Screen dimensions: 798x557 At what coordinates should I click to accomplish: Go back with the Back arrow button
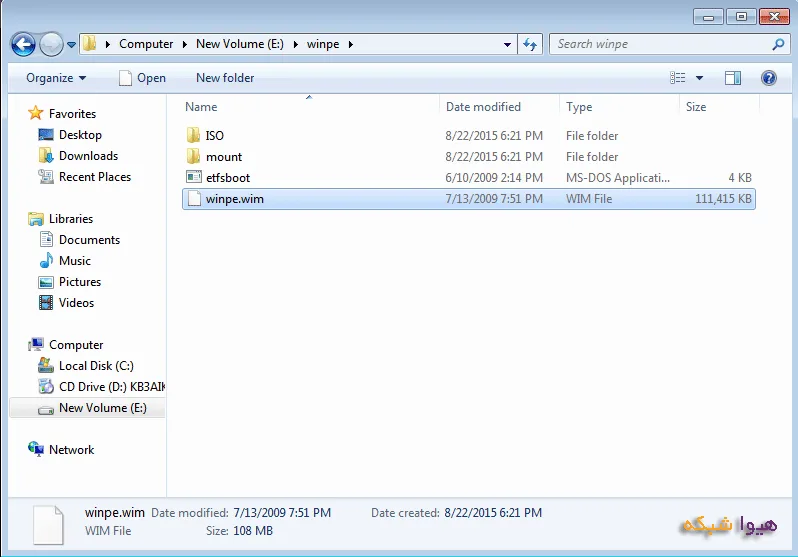(x=23, y=45)
